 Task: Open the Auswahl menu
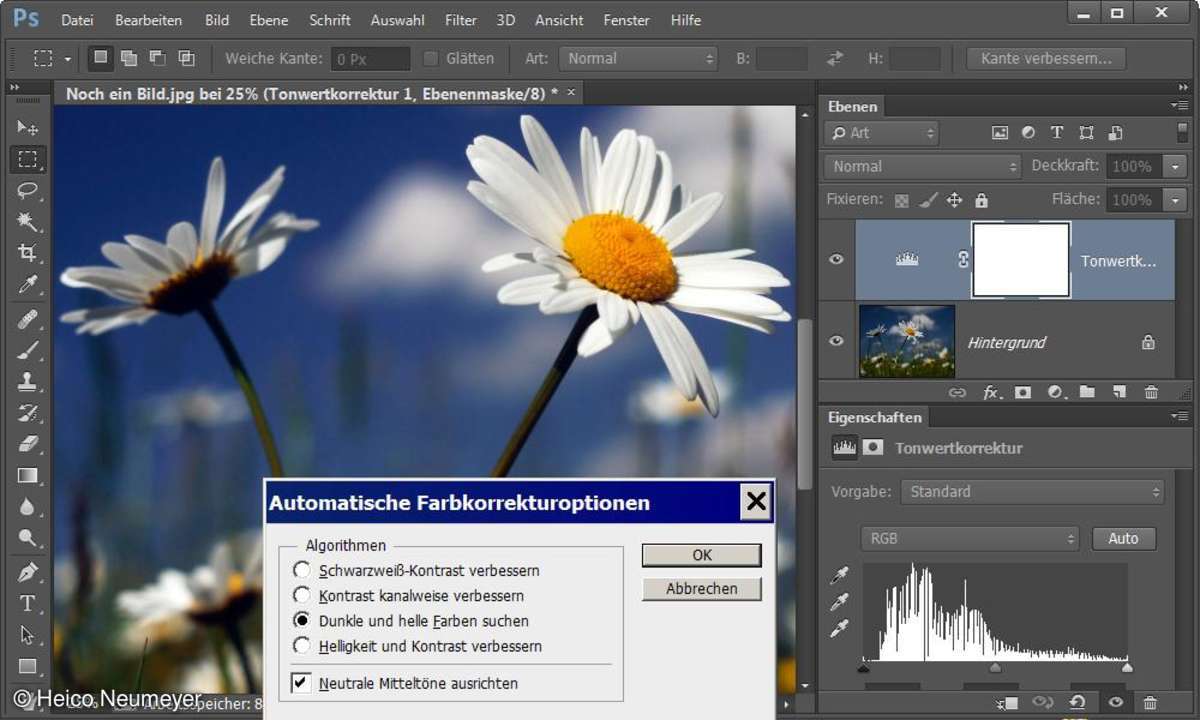click(x=397, y=20)
